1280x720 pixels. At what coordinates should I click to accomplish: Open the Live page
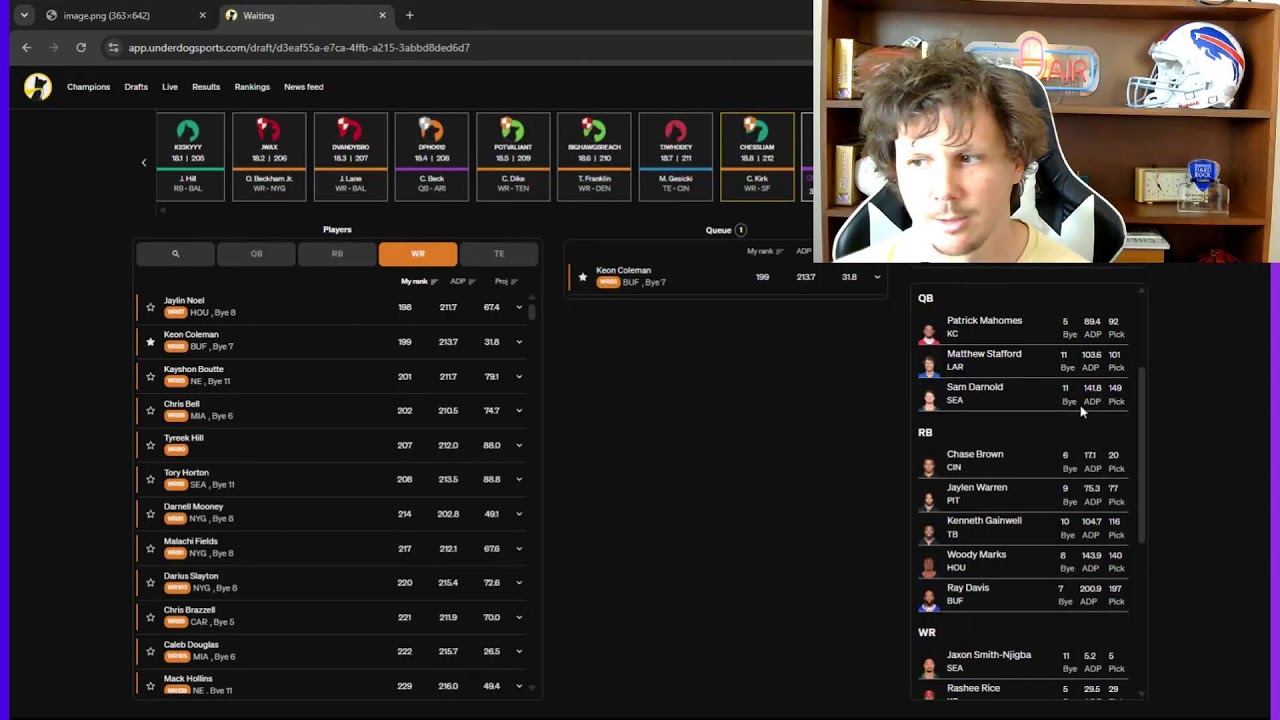170,87
